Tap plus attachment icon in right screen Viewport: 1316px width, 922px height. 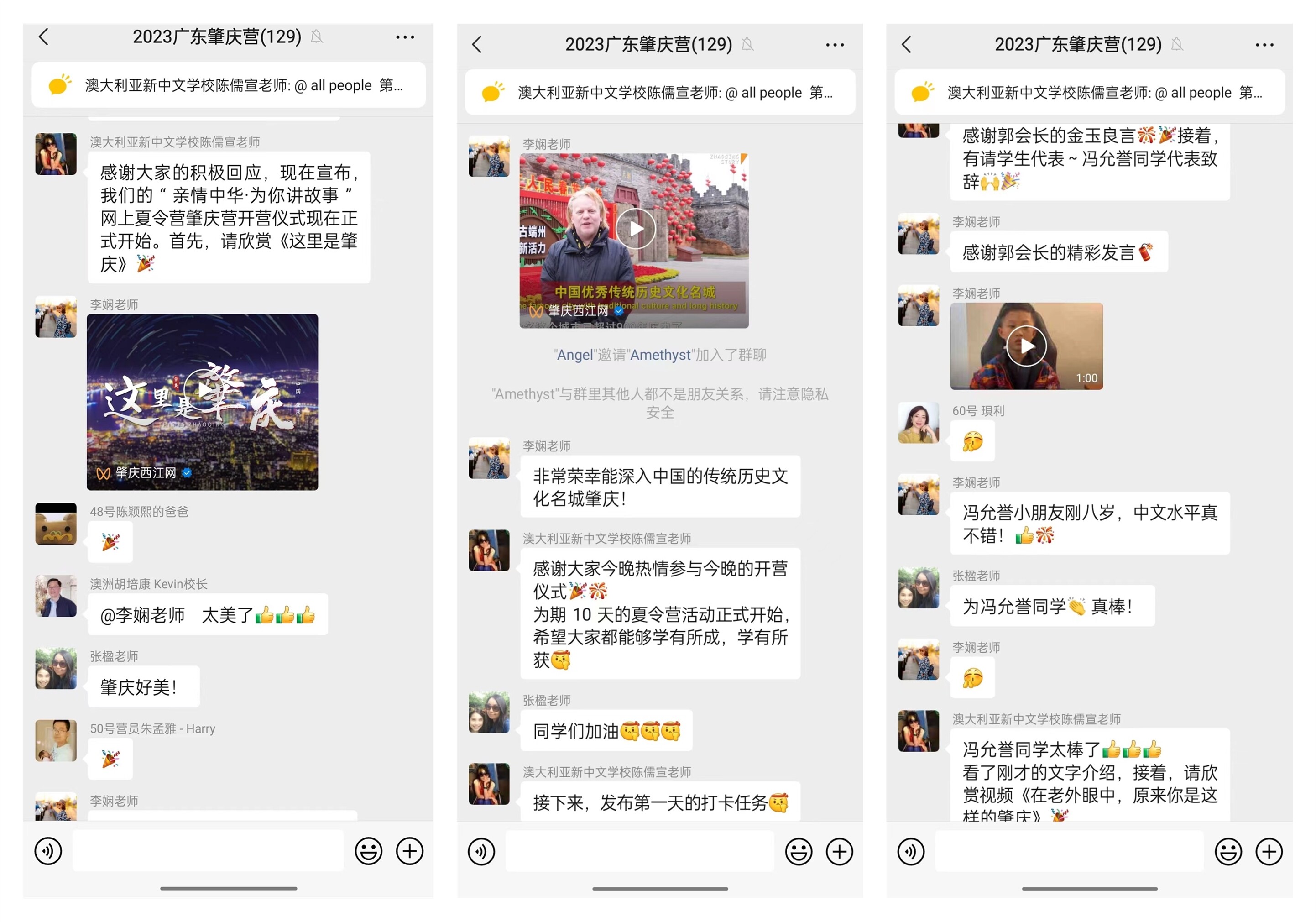point(1269,851)
